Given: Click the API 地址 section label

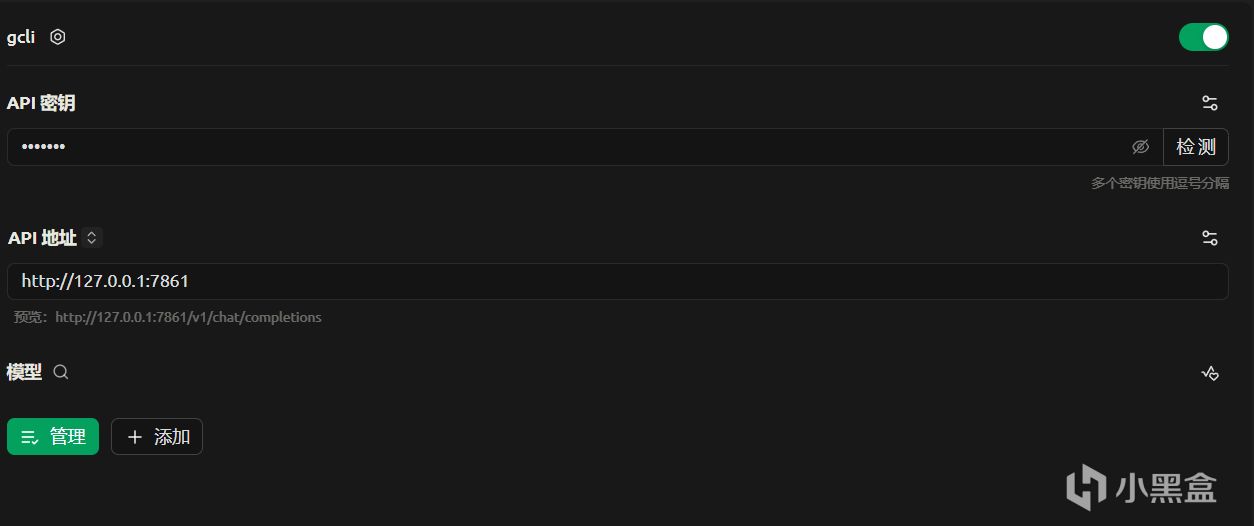Looking at the screenshot, I should 42,238.
